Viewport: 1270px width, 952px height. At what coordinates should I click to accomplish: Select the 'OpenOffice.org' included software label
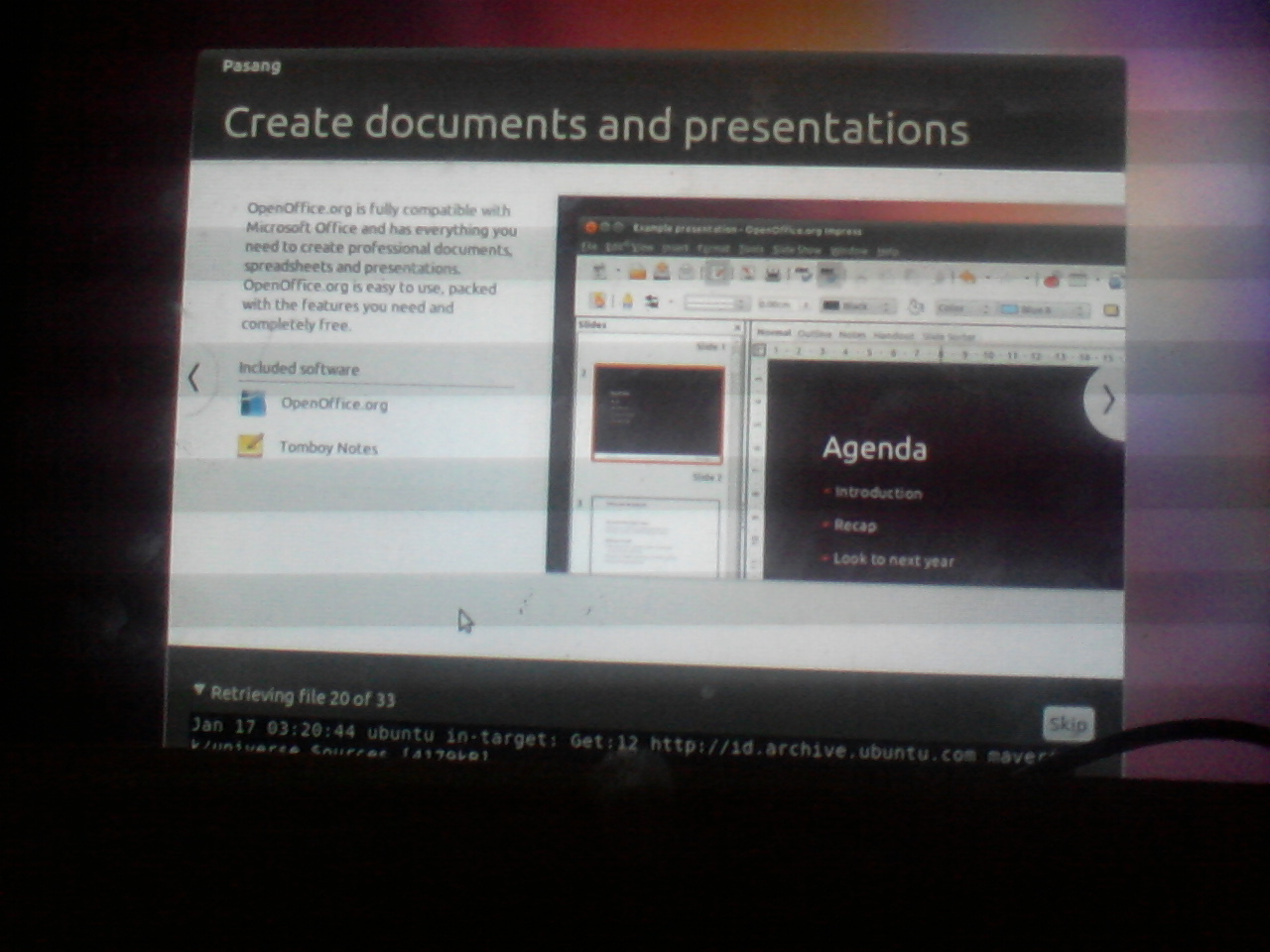click(334, 404)
